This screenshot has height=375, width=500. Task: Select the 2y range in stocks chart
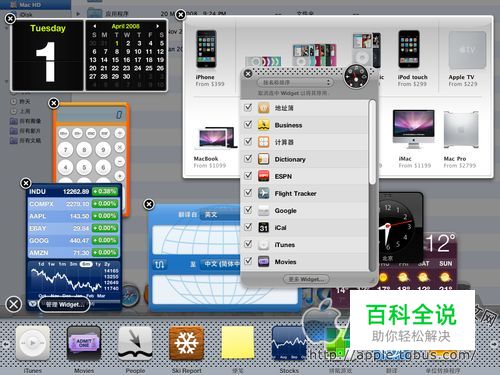(107, 264)
